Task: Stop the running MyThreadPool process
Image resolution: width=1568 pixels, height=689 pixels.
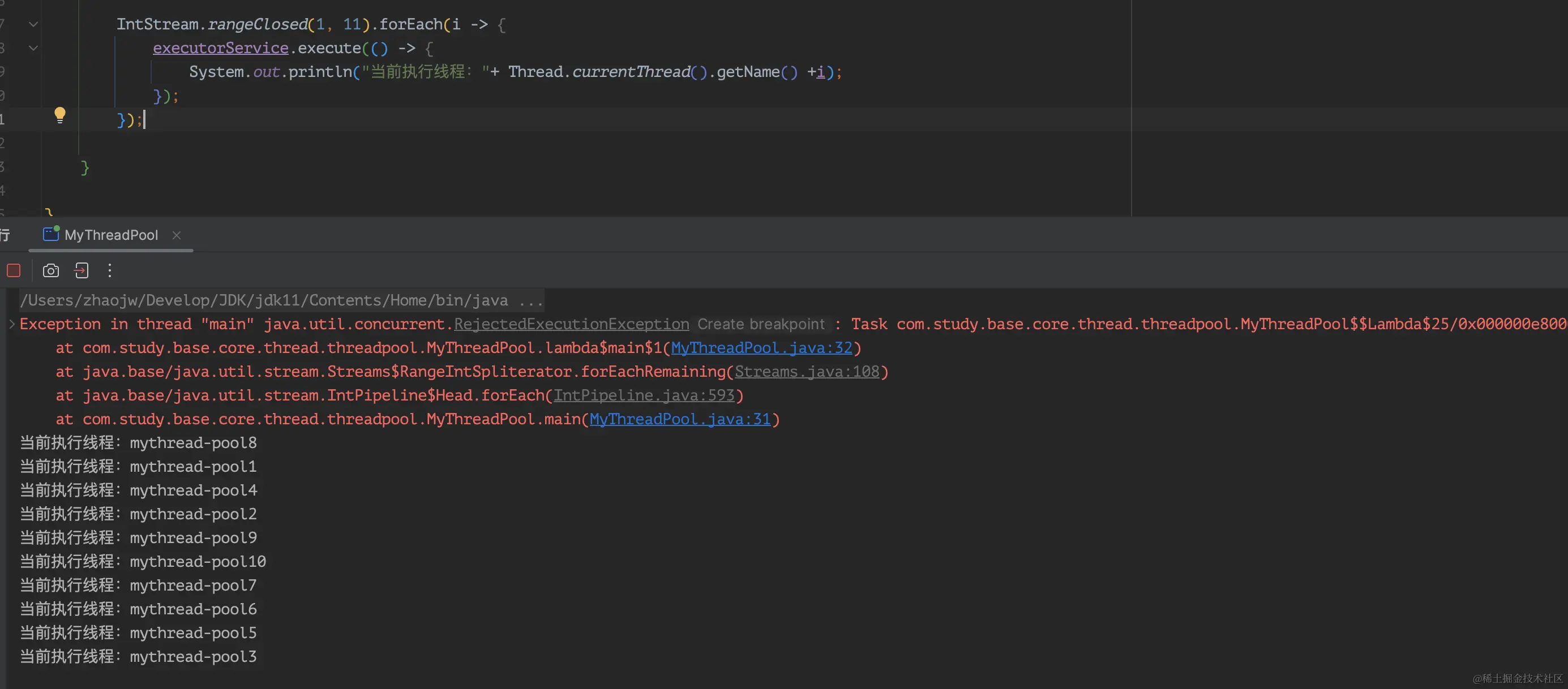Action: pos(14,270)
